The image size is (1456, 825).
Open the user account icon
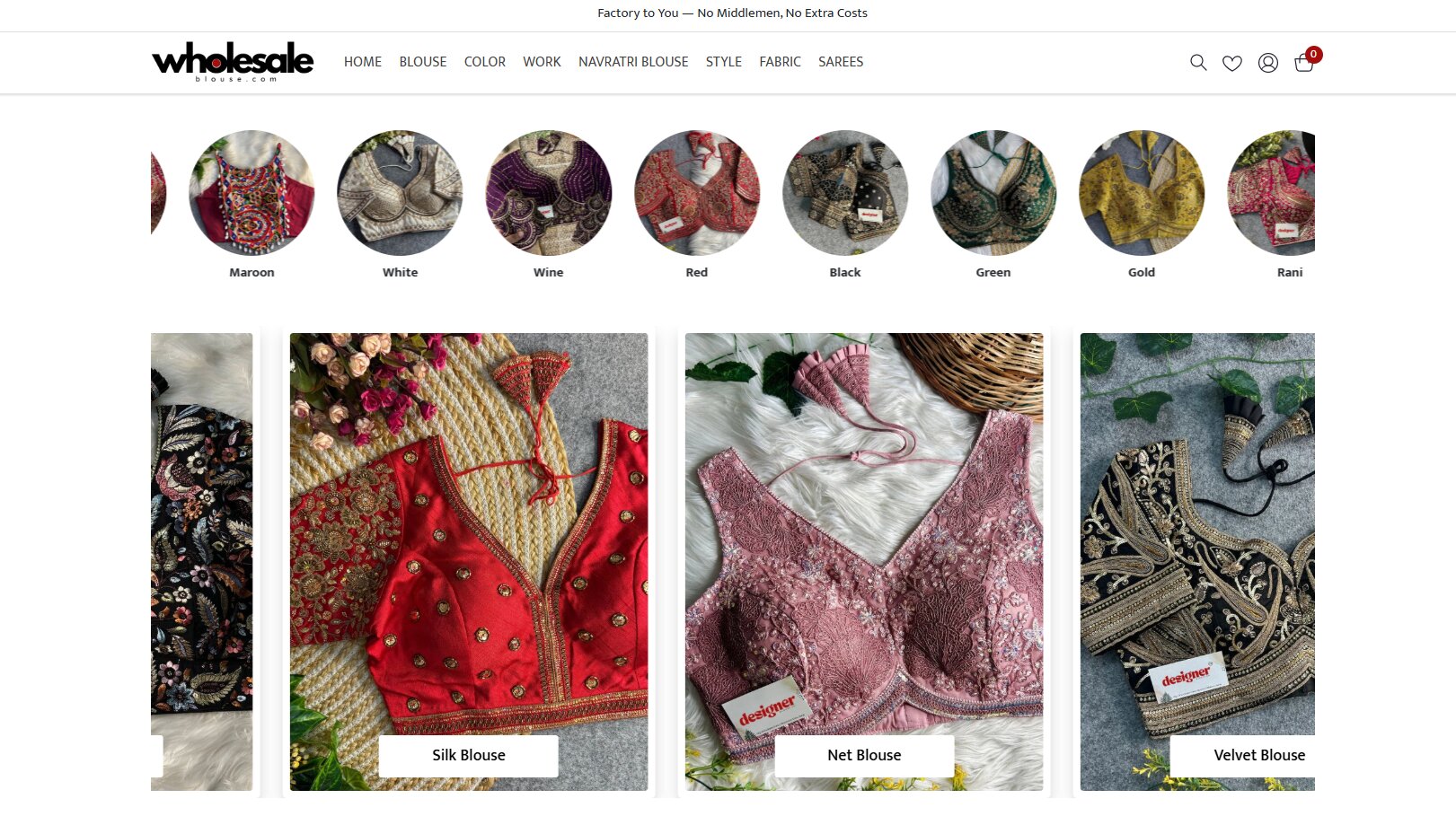coord(1268,63)
